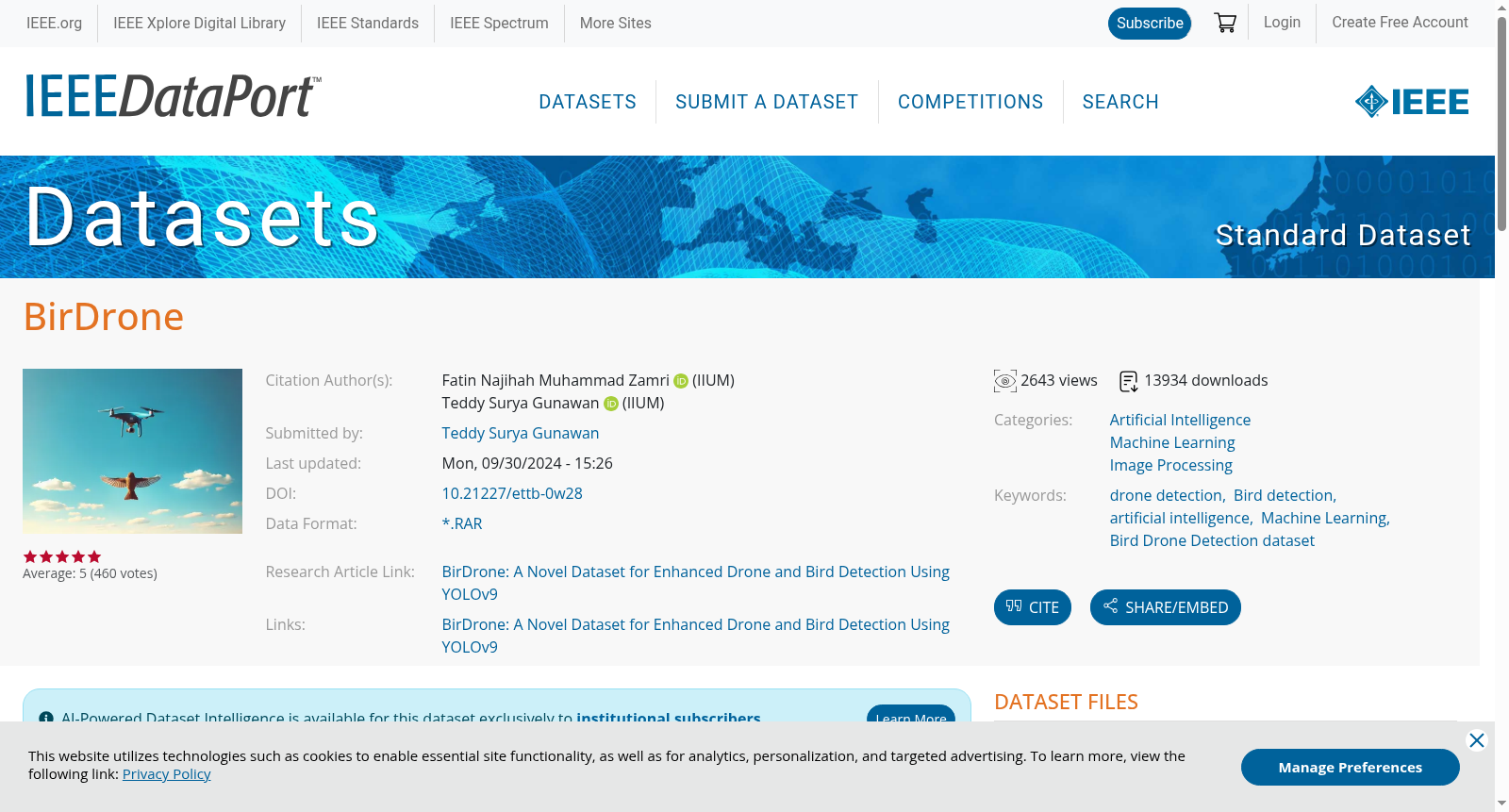Open IEEE Xplore Digital Library

tap(199, 23)
